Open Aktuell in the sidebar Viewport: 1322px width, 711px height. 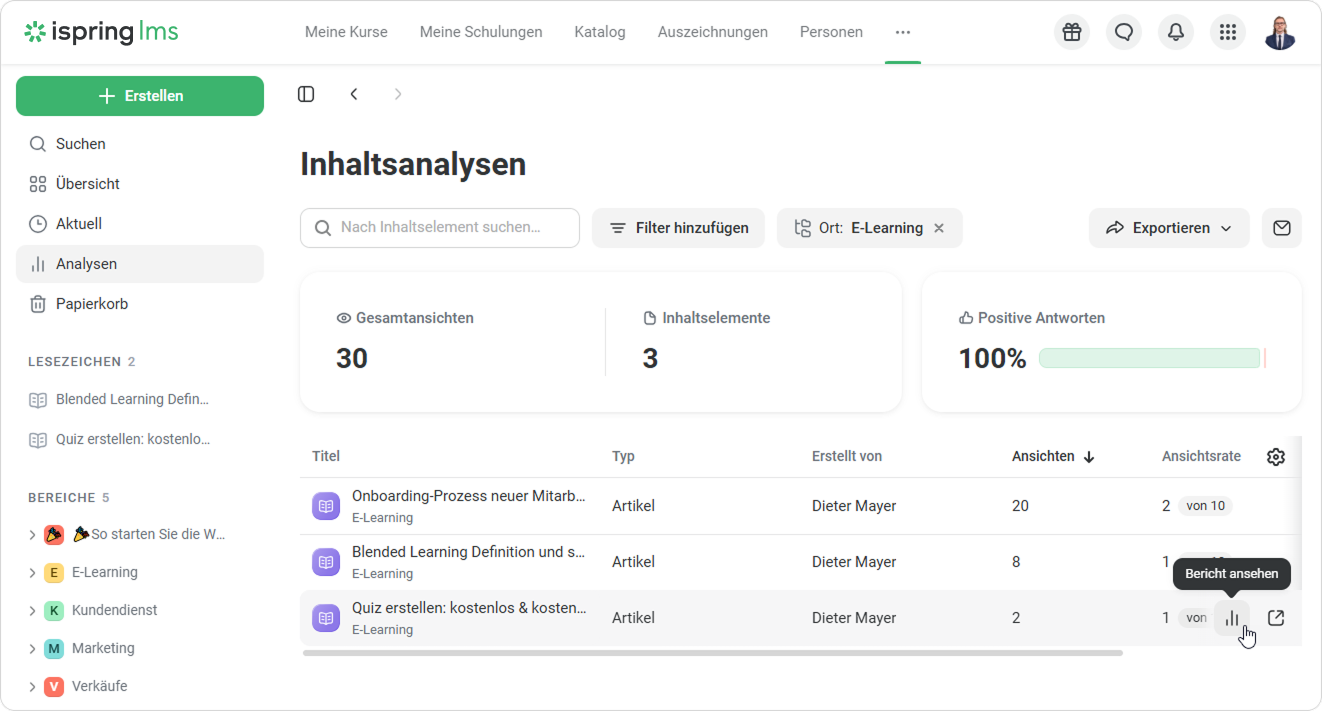point(140,224)
